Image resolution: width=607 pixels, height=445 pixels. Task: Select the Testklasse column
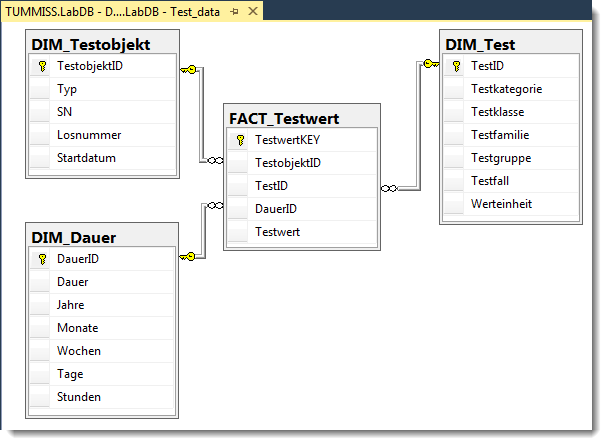pyautogui.click(x=511, y=112)
